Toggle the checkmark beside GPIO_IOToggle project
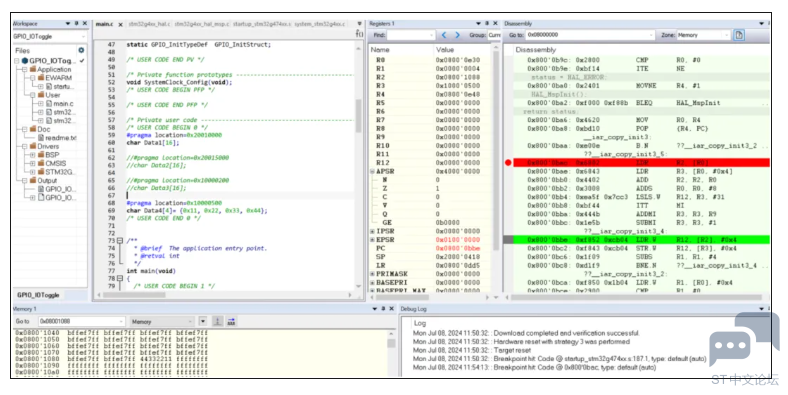Image resolution: width=788 pixels, height=395 pixels. click(82, 61)
